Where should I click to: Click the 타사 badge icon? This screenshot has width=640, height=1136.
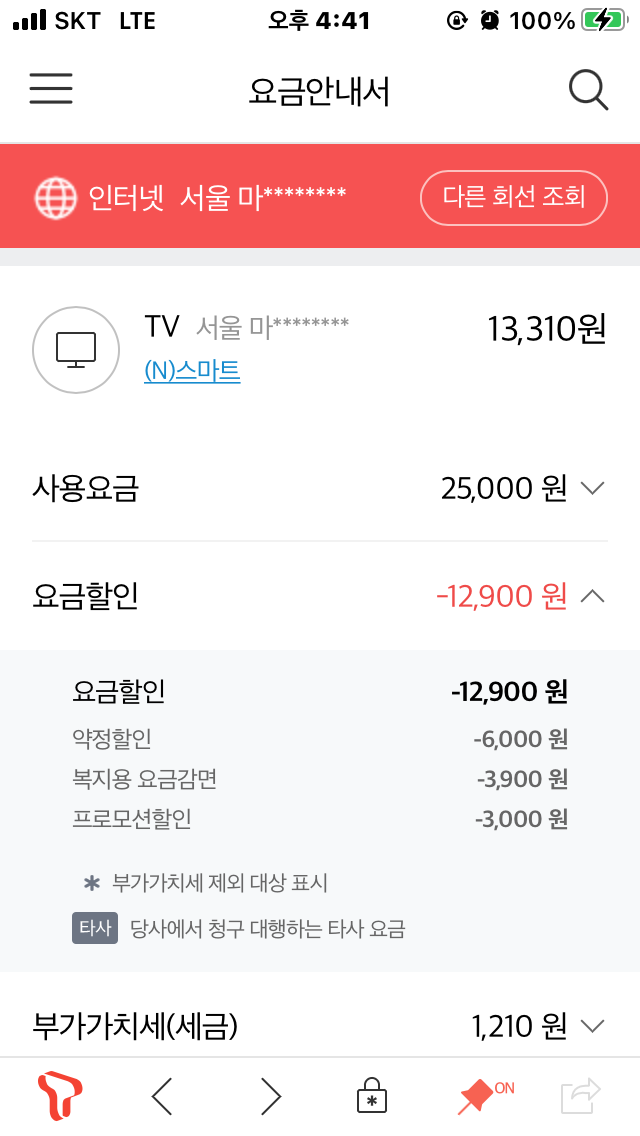tap(94, 929)
